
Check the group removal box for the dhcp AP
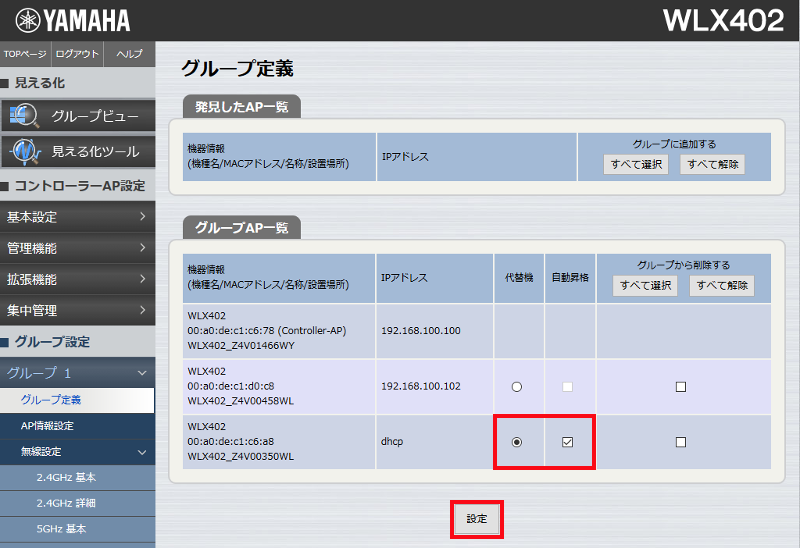(681, 442)
